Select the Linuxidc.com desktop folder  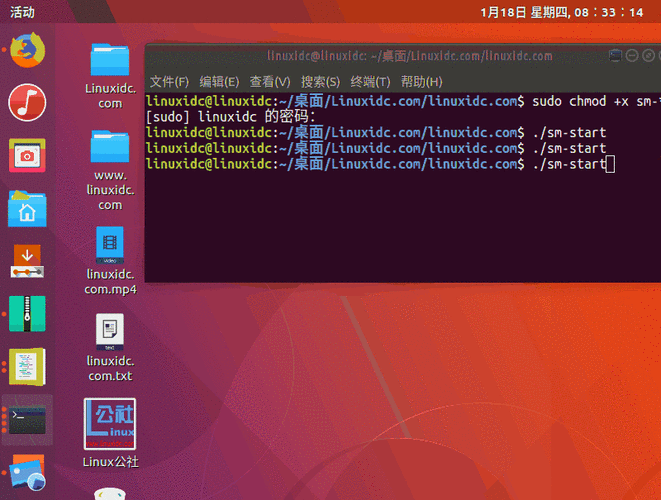point(110,76)
